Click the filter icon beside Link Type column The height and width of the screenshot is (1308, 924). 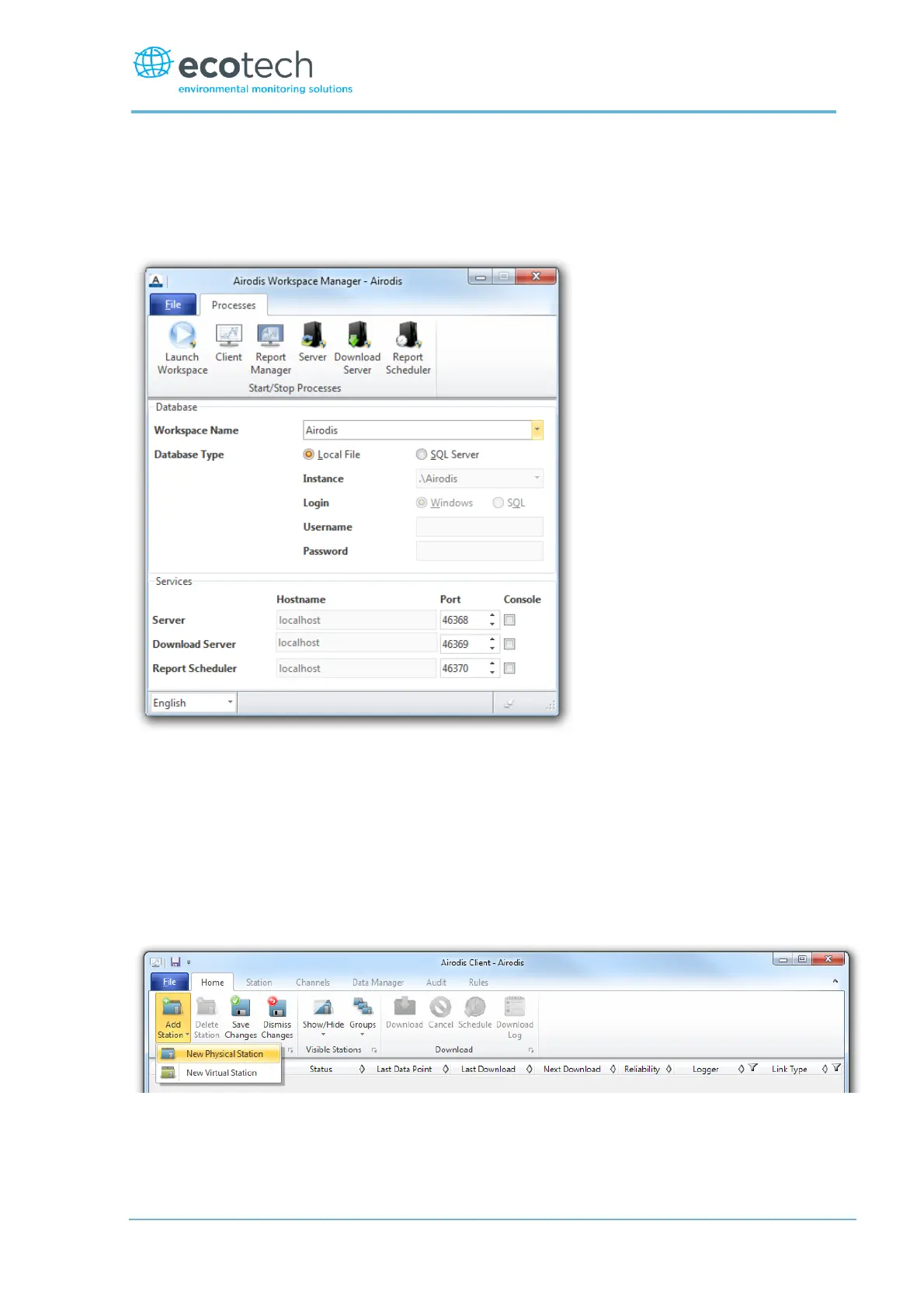tap(836, 1068)
